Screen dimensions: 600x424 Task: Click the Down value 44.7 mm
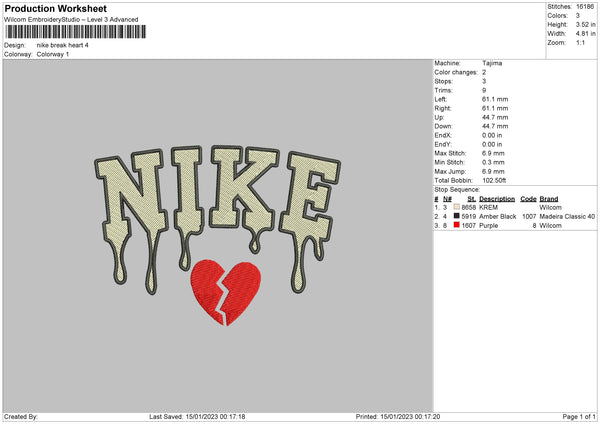(x=495, y=126)
